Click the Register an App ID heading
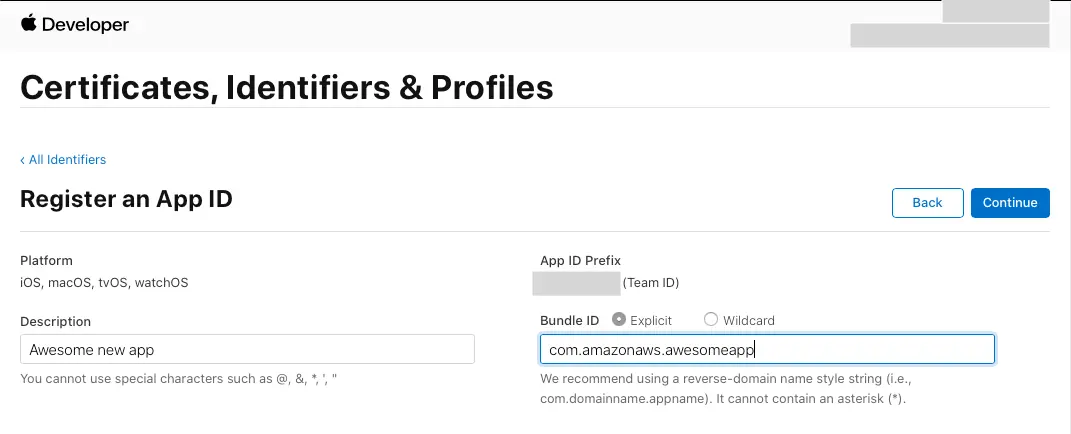The image size is (1071, 434). pyautogui.click(x=126, y=199)
